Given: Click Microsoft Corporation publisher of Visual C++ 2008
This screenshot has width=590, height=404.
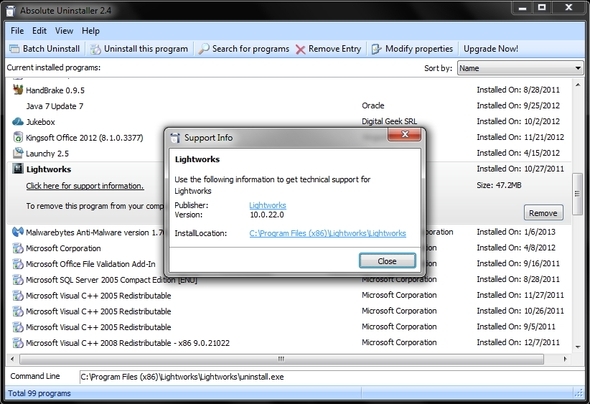Looking at the screenshot, I should tap(399, 342).
